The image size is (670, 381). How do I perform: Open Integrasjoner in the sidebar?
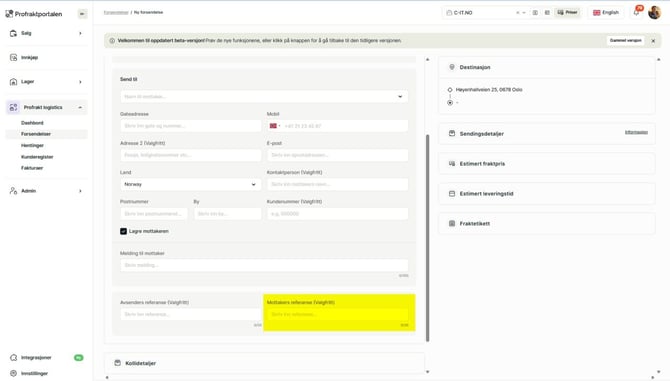(x=36, y=358)
